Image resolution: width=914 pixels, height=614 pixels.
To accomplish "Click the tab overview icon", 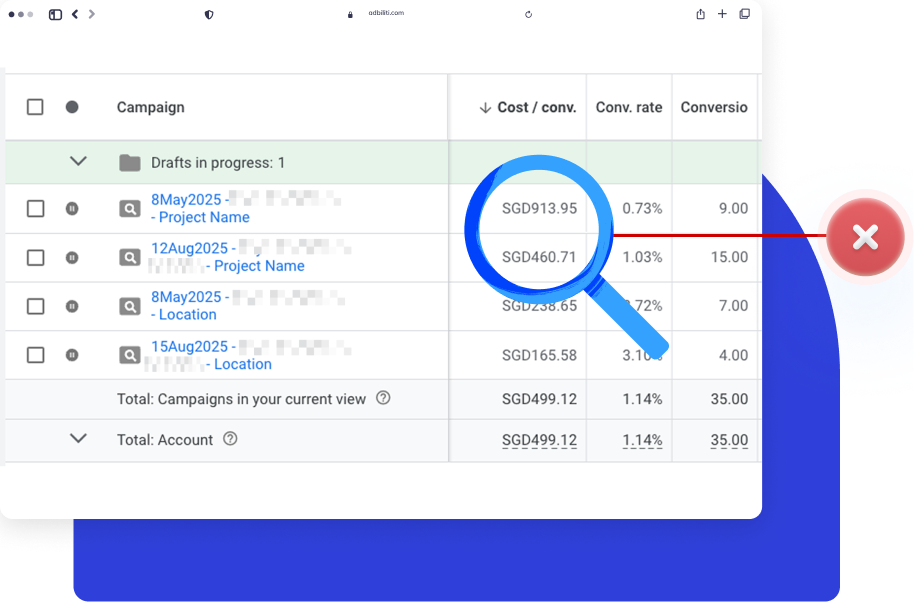I will [x=744, y=14].
